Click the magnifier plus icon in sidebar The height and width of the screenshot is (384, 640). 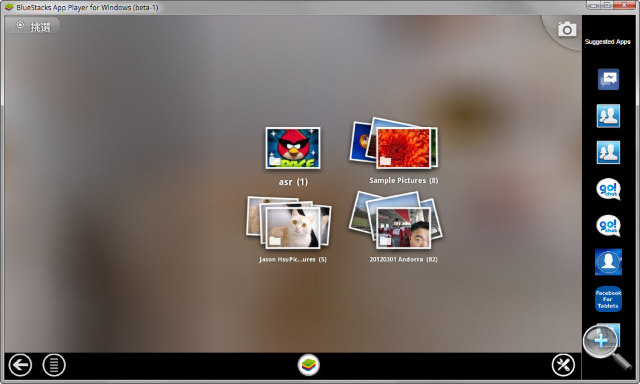[x=601, y=340]
